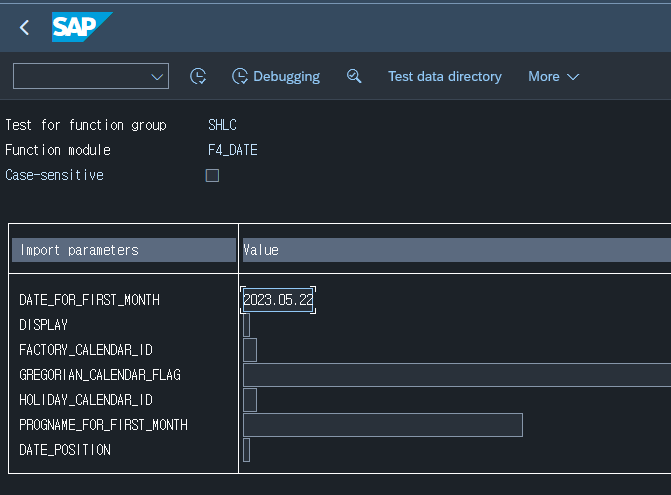Click the GREGORIAN_CALENDAR_FLAG value field

click(457, 375)
